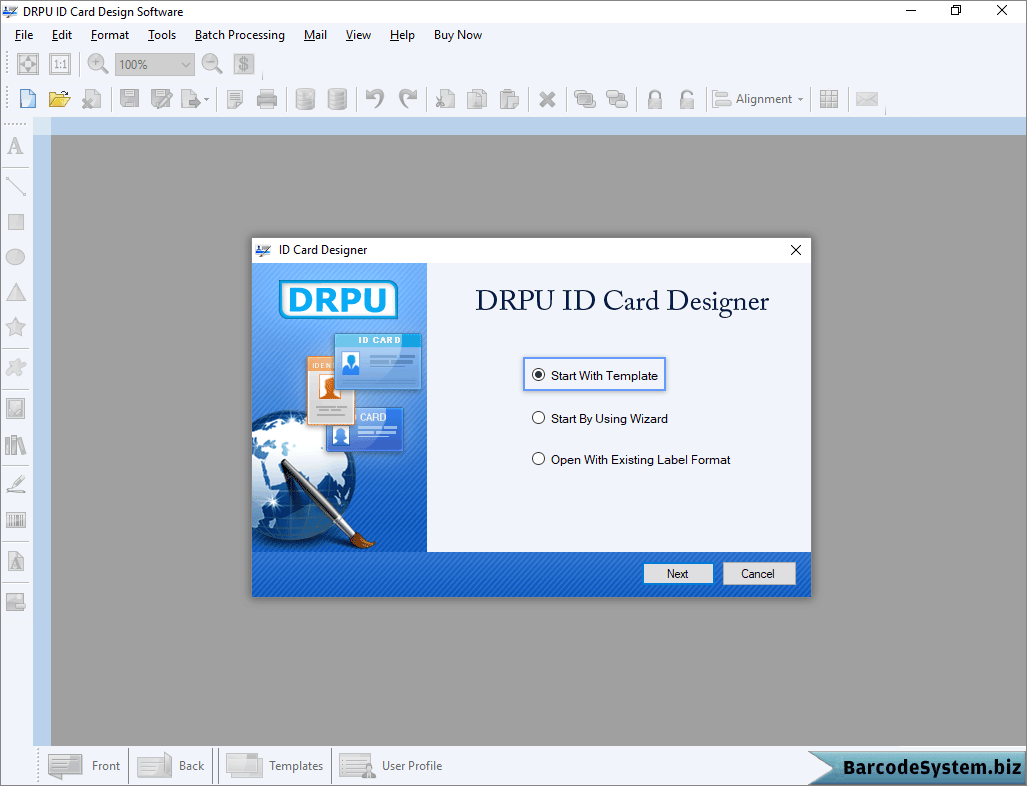Click the save floppy disk icon
This screenshot has height=786, width=1027.
[129, 99]
